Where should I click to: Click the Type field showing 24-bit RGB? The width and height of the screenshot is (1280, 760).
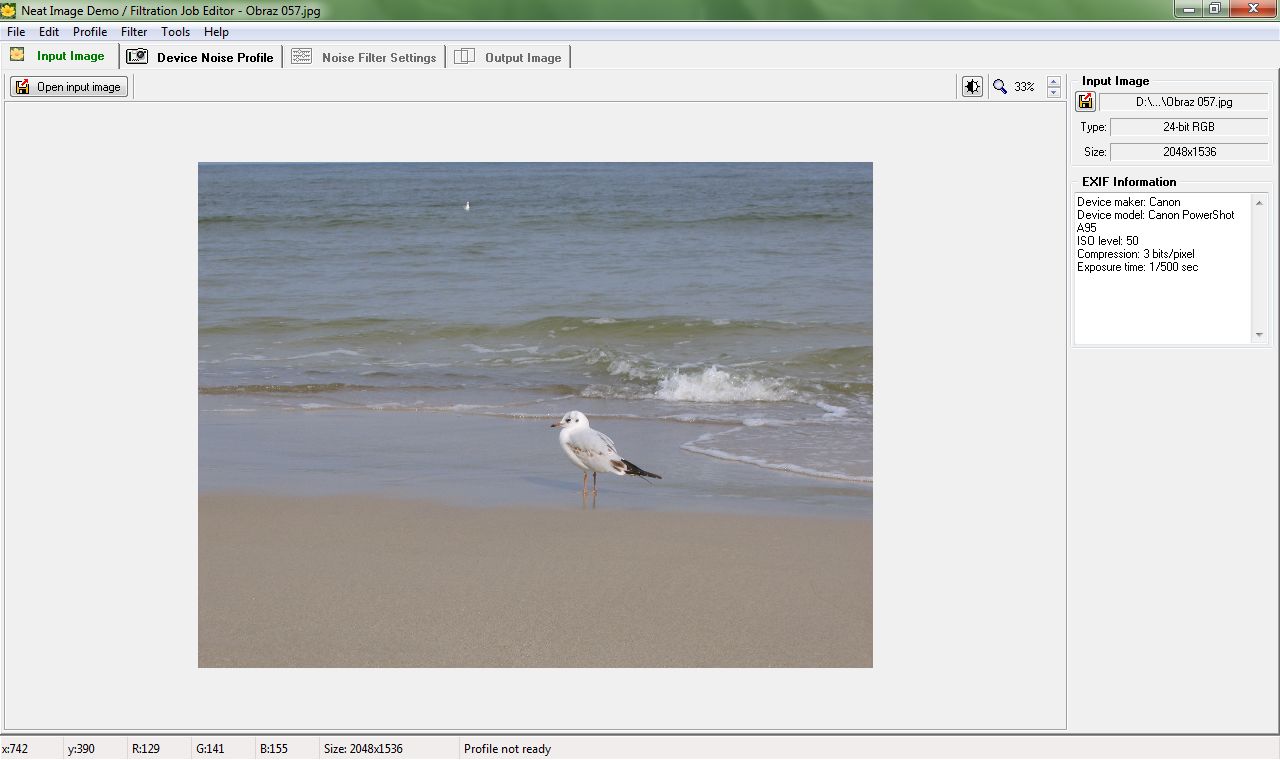[x=1189, y=127]
